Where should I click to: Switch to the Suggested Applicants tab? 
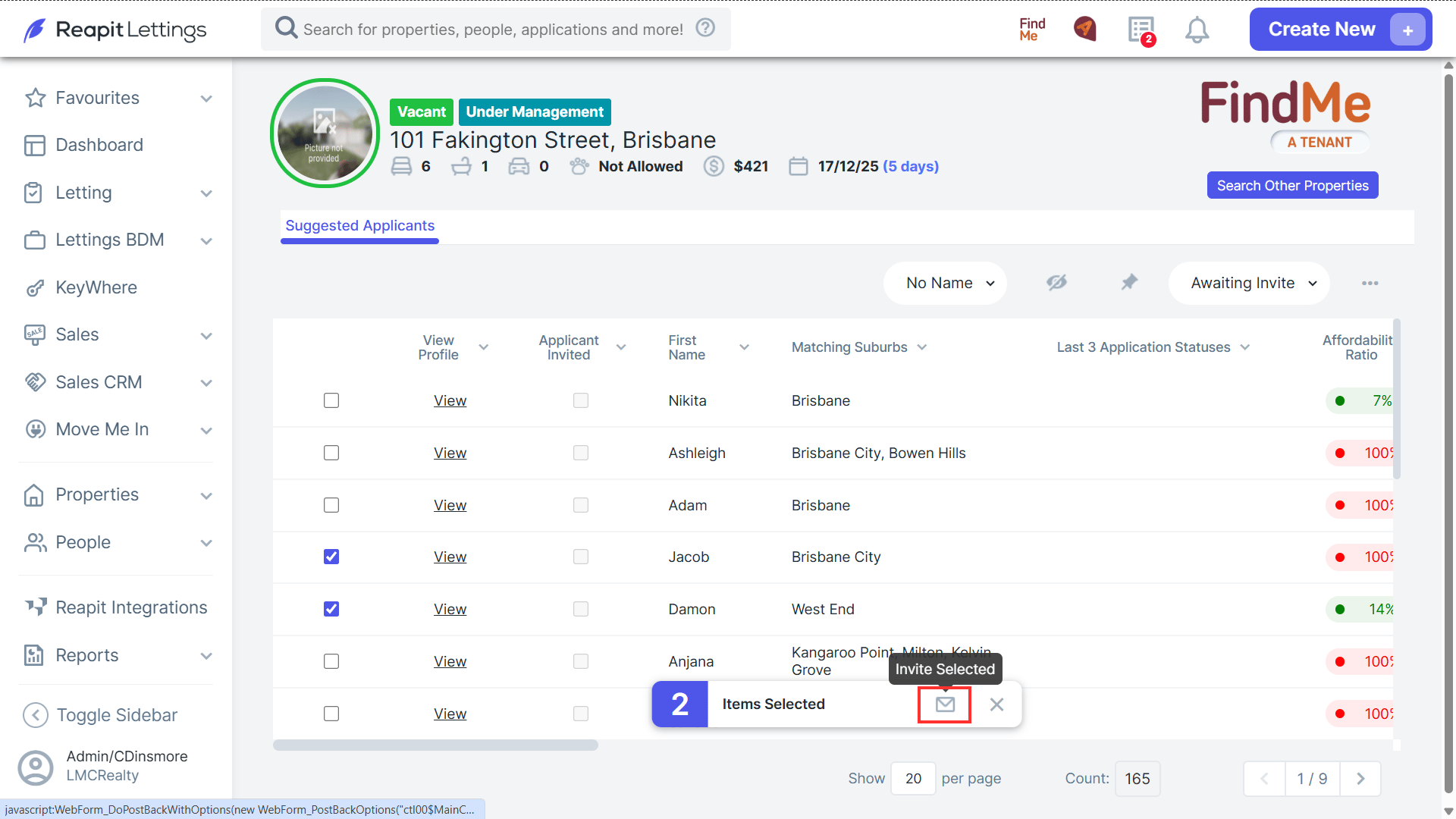point(359,226)
